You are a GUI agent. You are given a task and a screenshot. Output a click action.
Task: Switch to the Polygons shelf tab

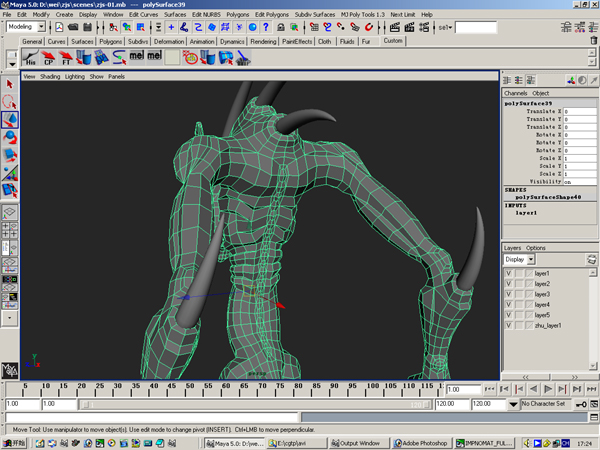pos(111,41)
